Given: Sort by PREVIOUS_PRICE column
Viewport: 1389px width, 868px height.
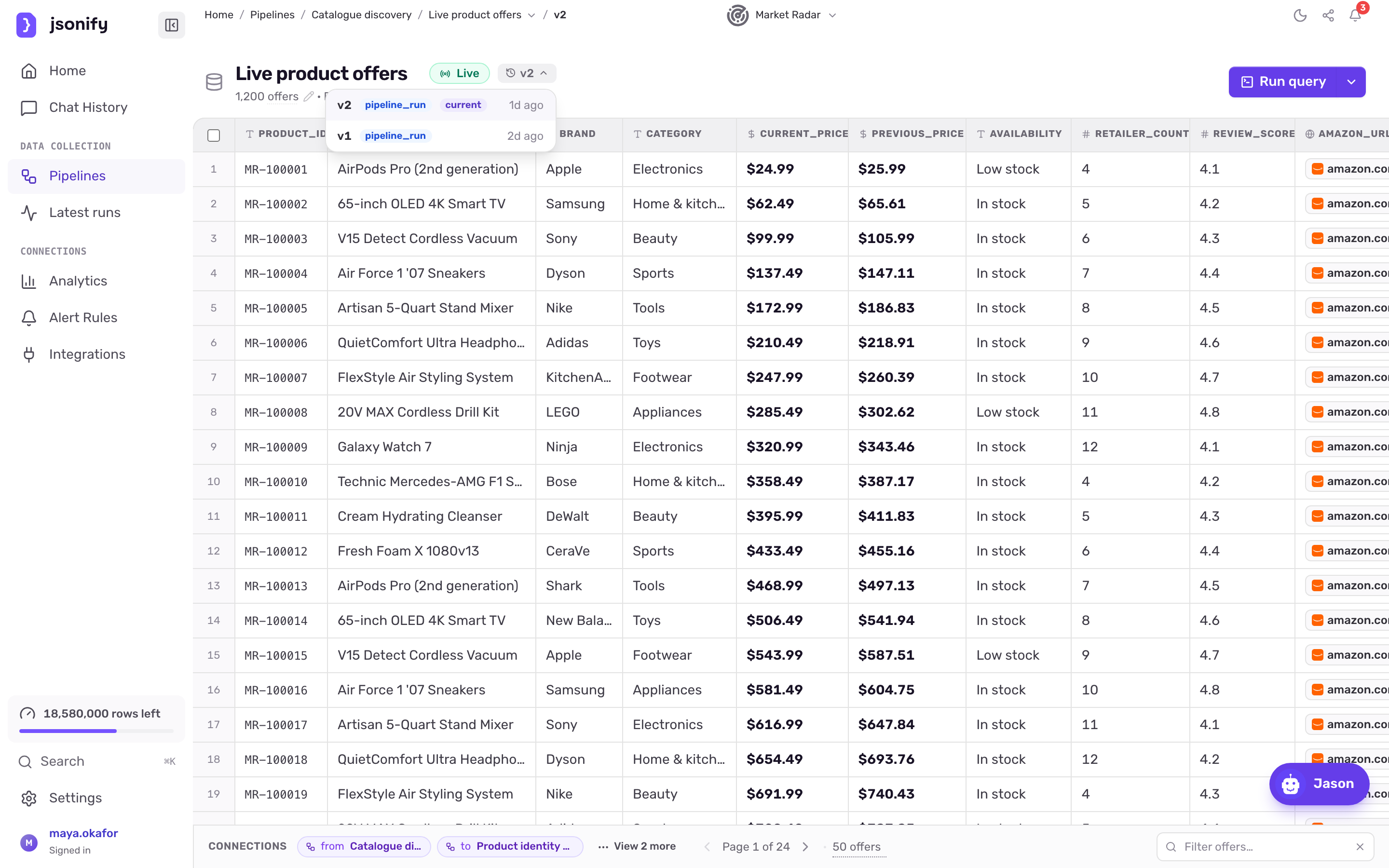Looking at the screenshot, I should point(908,135).
